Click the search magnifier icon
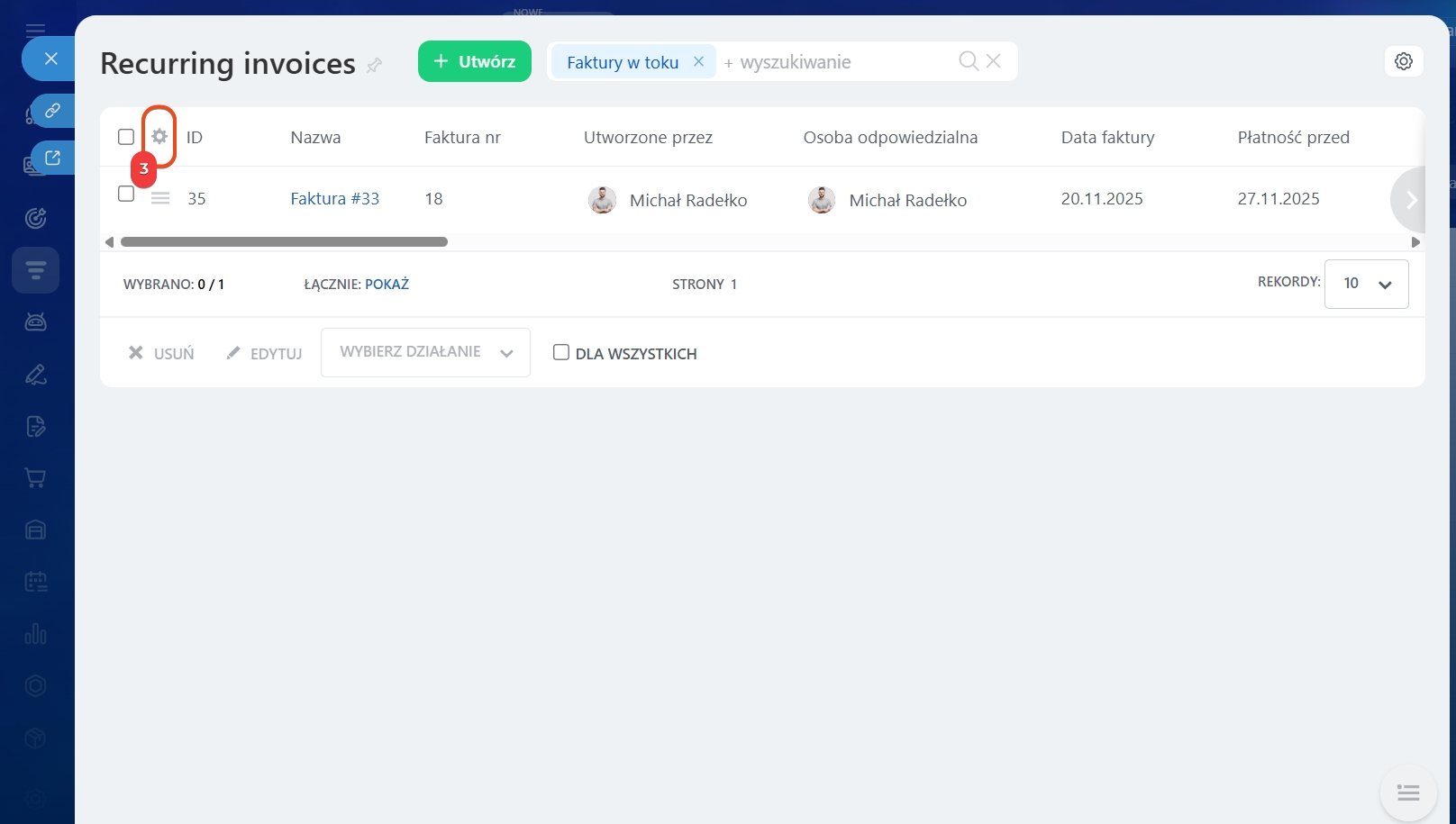The image size is (1456, 824). (968, 61)
